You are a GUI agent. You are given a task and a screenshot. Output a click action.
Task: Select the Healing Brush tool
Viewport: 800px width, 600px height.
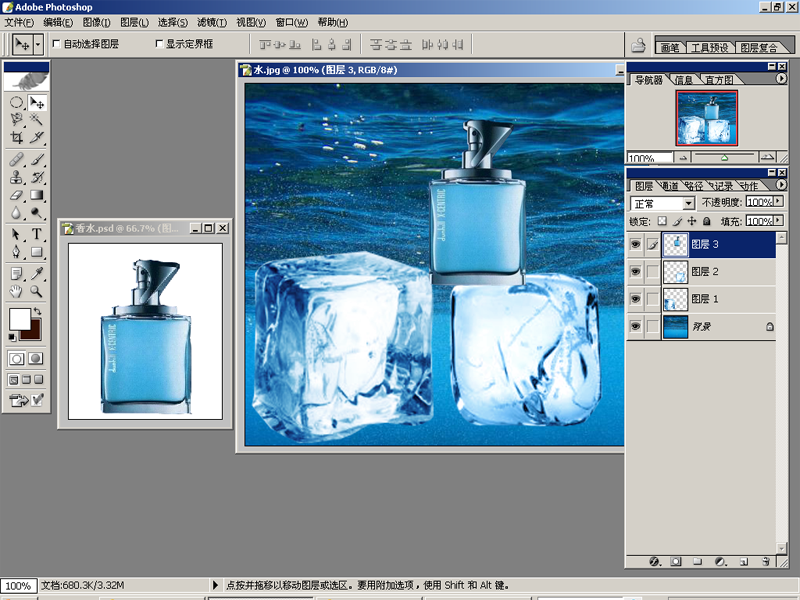pyautogui.click(x=16, y=159)
